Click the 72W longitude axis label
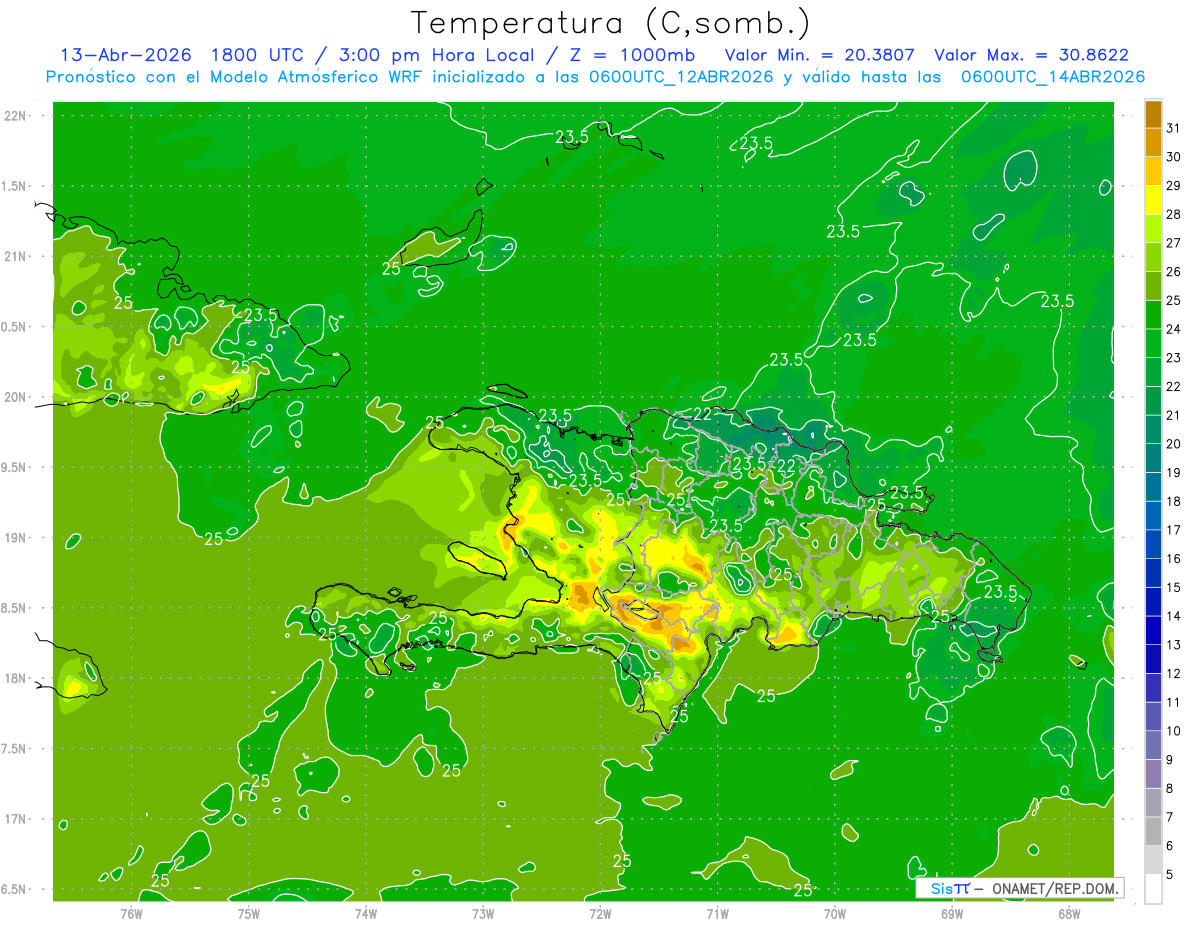The width and height of the screenshot is (1200, 927). (600, 913)
